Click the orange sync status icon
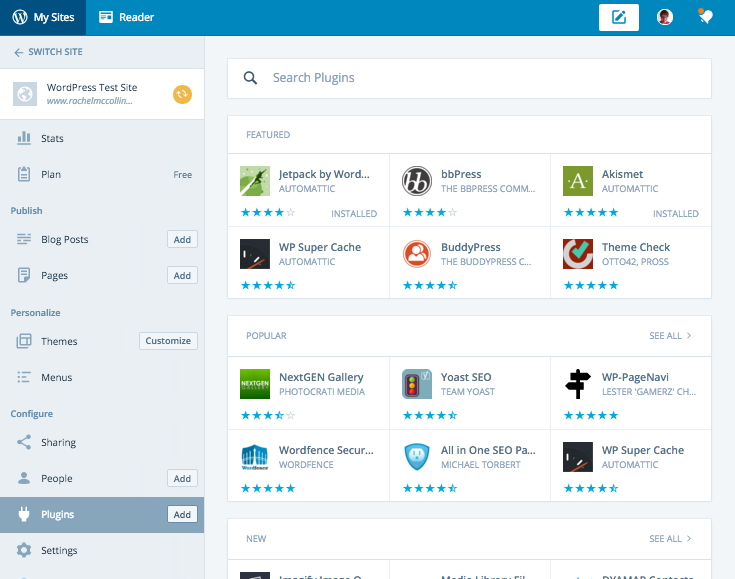This screenshot has width=735, height=579. (x=182, y=94)
